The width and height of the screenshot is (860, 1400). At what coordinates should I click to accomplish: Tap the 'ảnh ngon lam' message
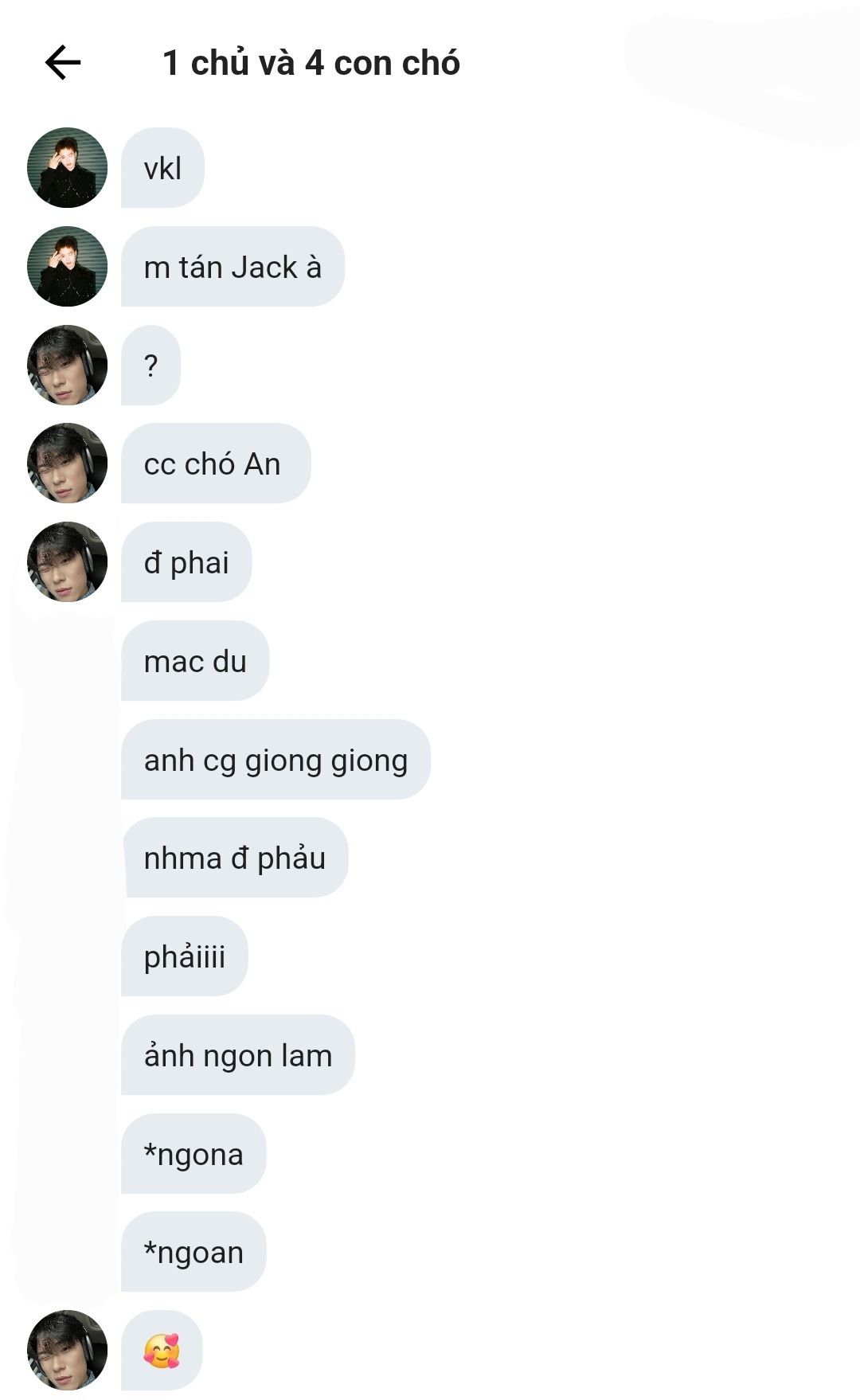[238, 1055]
